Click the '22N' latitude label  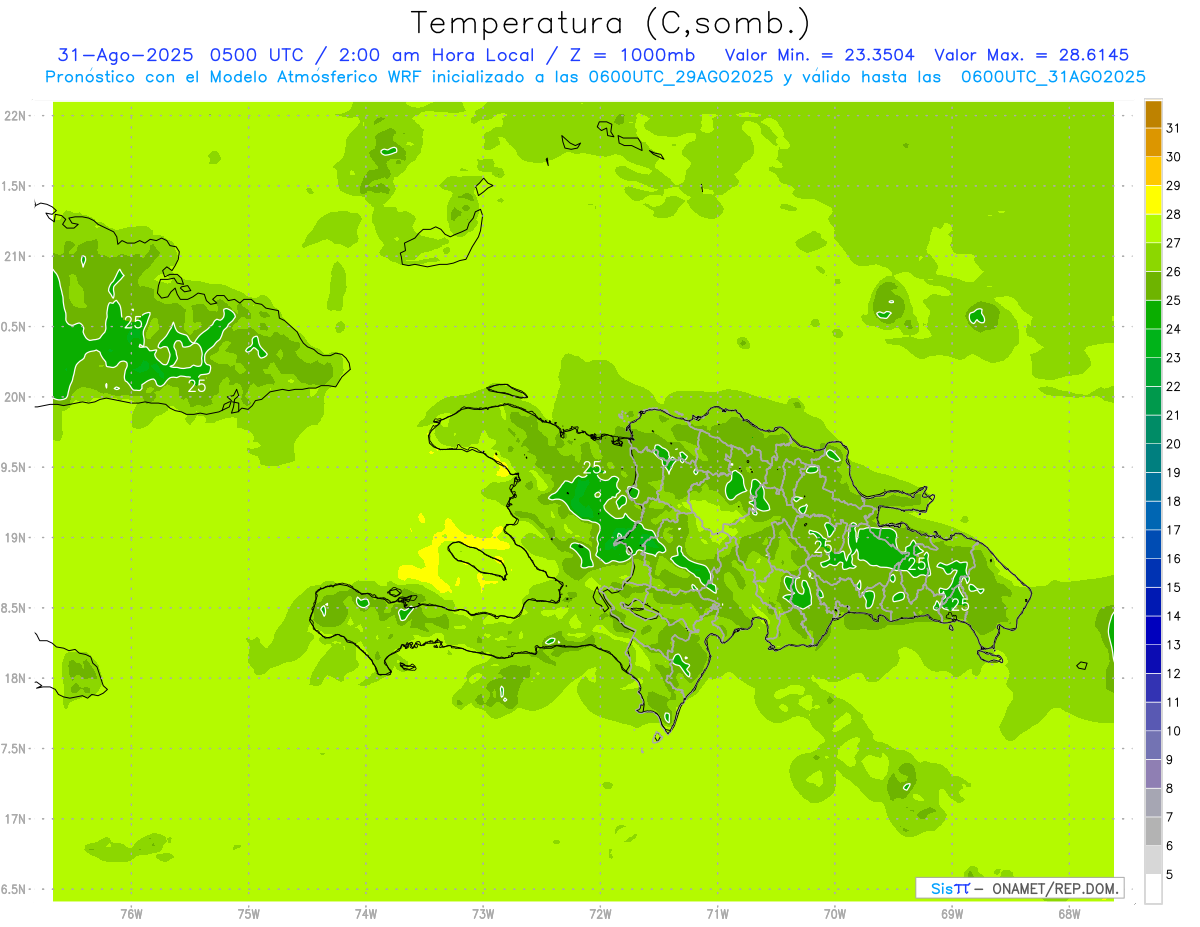[17, 116]
